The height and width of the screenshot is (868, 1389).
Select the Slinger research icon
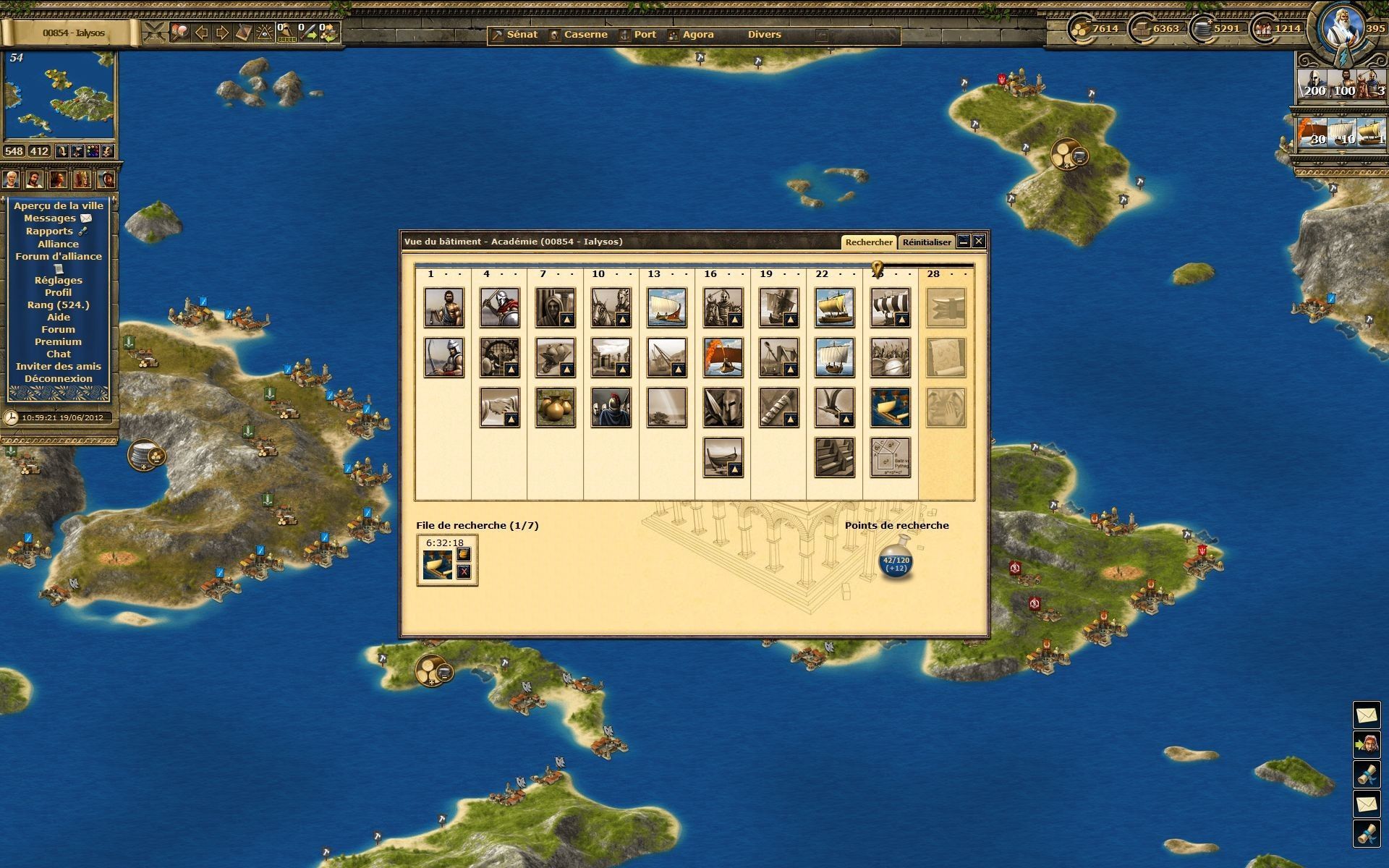[443, 307]
